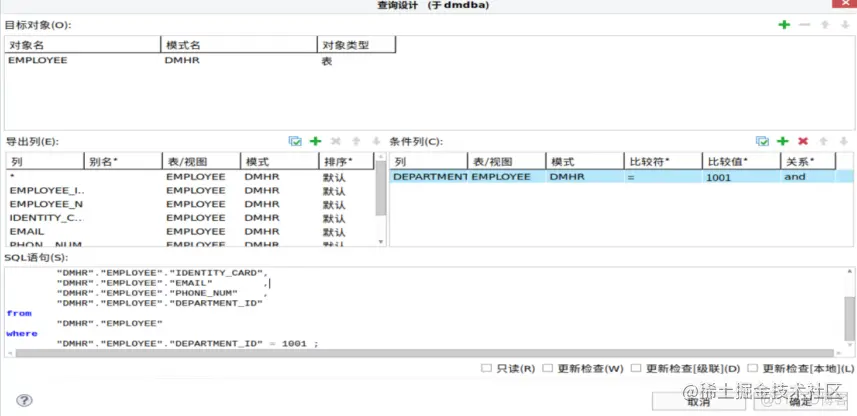Screen dimensions: 857x416
Task: Click 对象类型 column header
Action: point(356,45)
